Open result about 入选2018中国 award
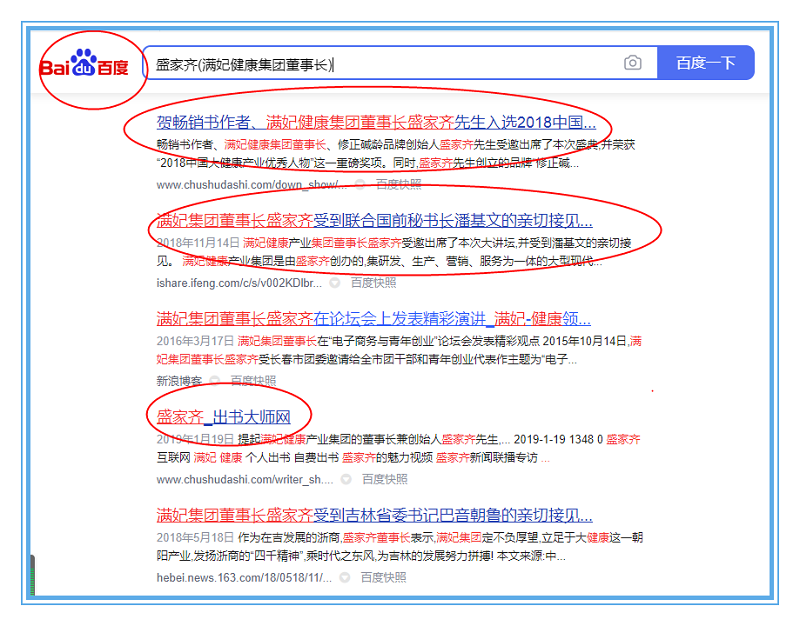The width and height of the screenshot is (800, 626). (376, 123)
